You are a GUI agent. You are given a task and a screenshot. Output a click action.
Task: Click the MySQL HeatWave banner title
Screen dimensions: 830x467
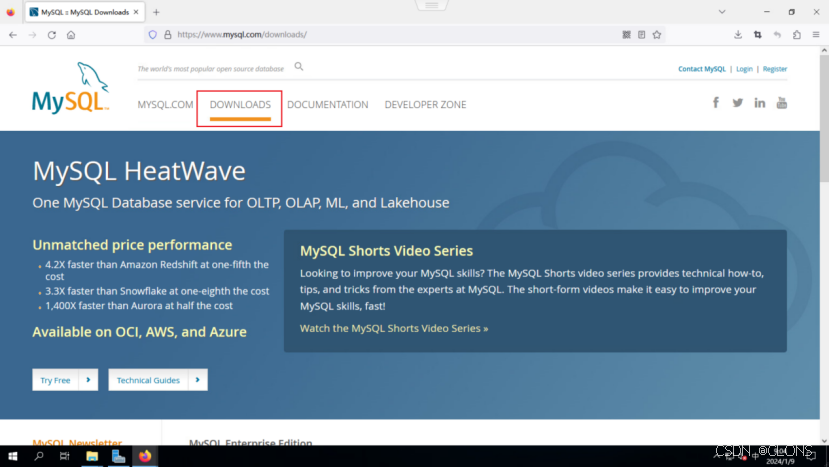coord(139,171)
